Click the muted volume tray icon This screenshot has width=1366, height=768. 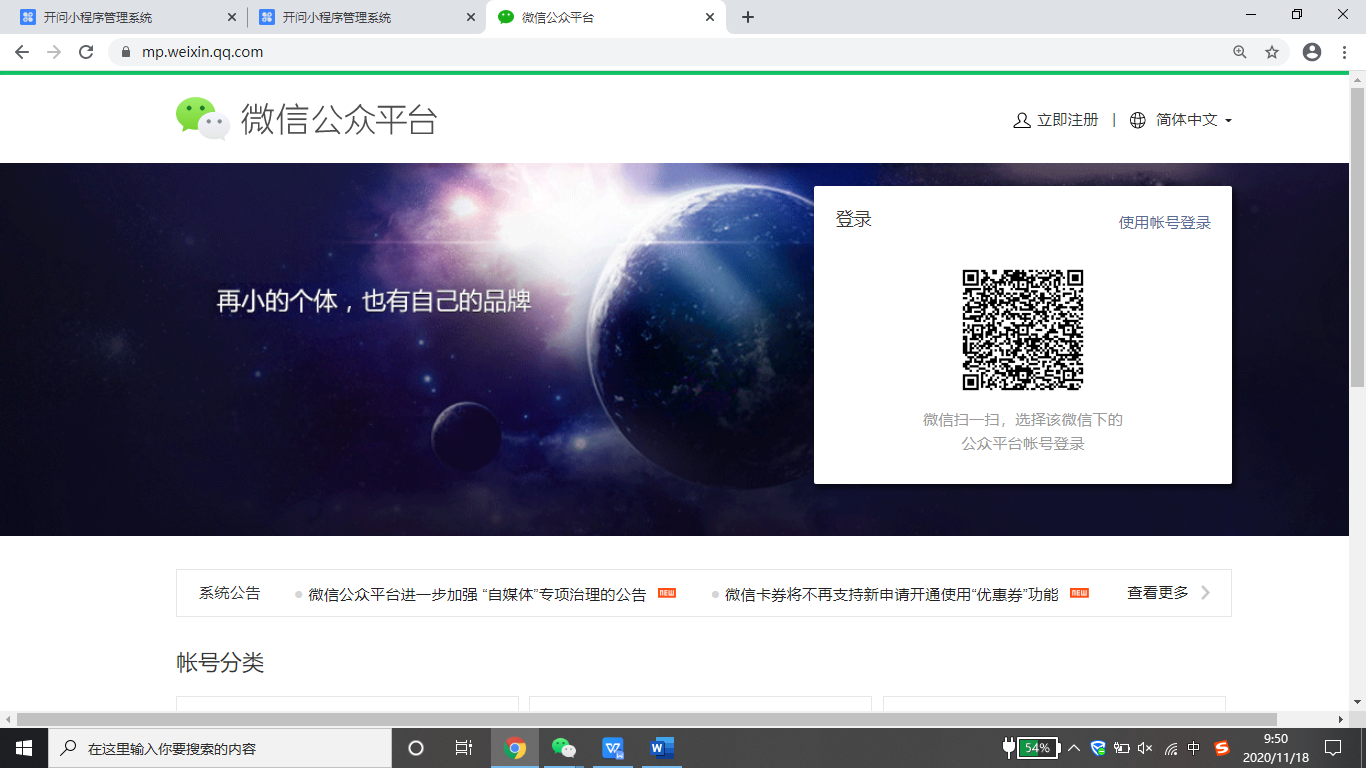[x=1146, y=748]
